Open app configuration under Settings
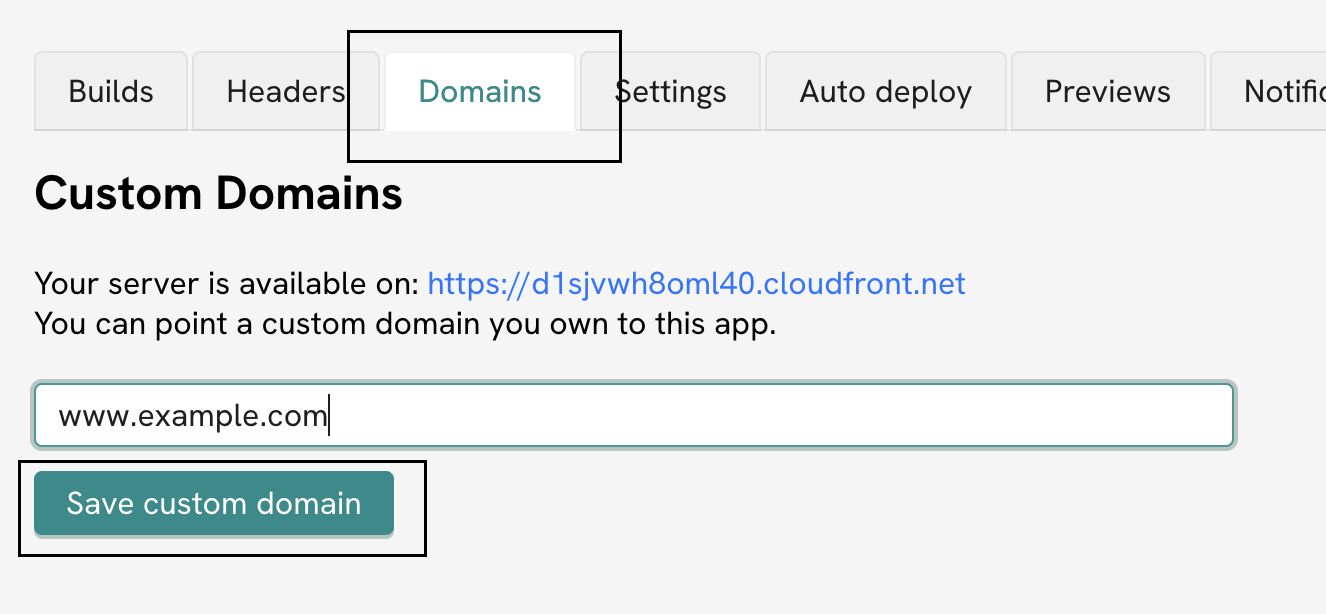 tap(669, 91)
